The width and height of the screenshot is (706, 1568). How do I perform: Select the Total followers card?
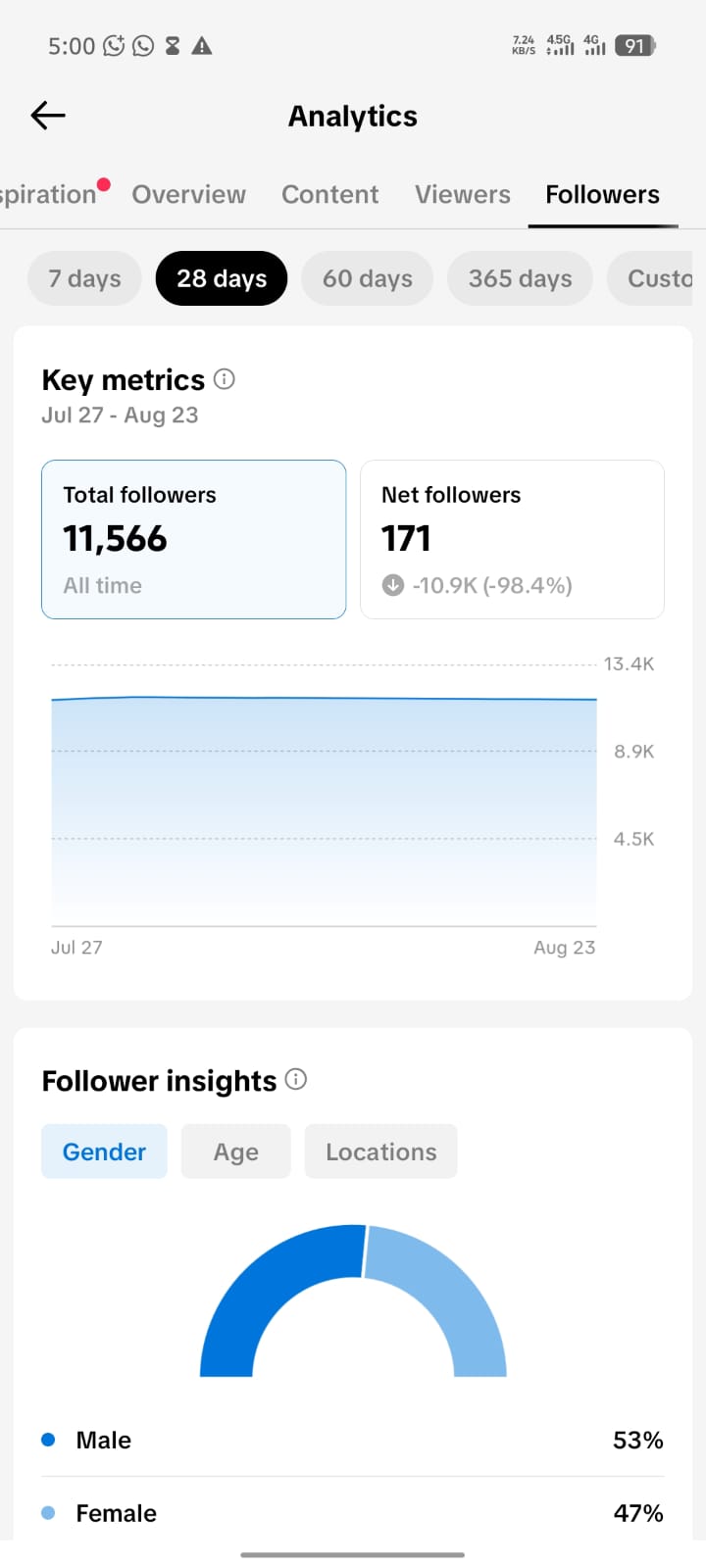point(194,539)
